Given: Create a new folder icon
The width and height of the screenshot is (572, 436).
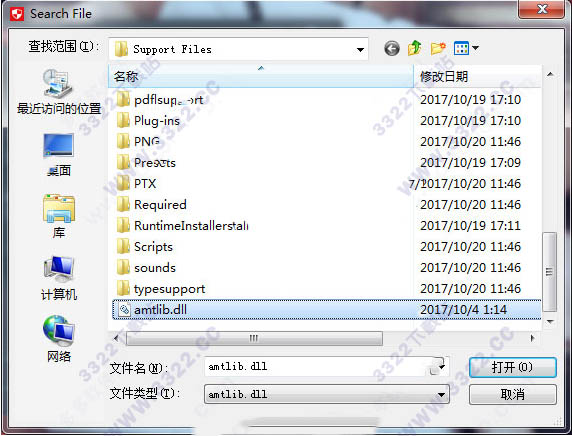Looking at the screenshot, I should [x=438, y=48].
